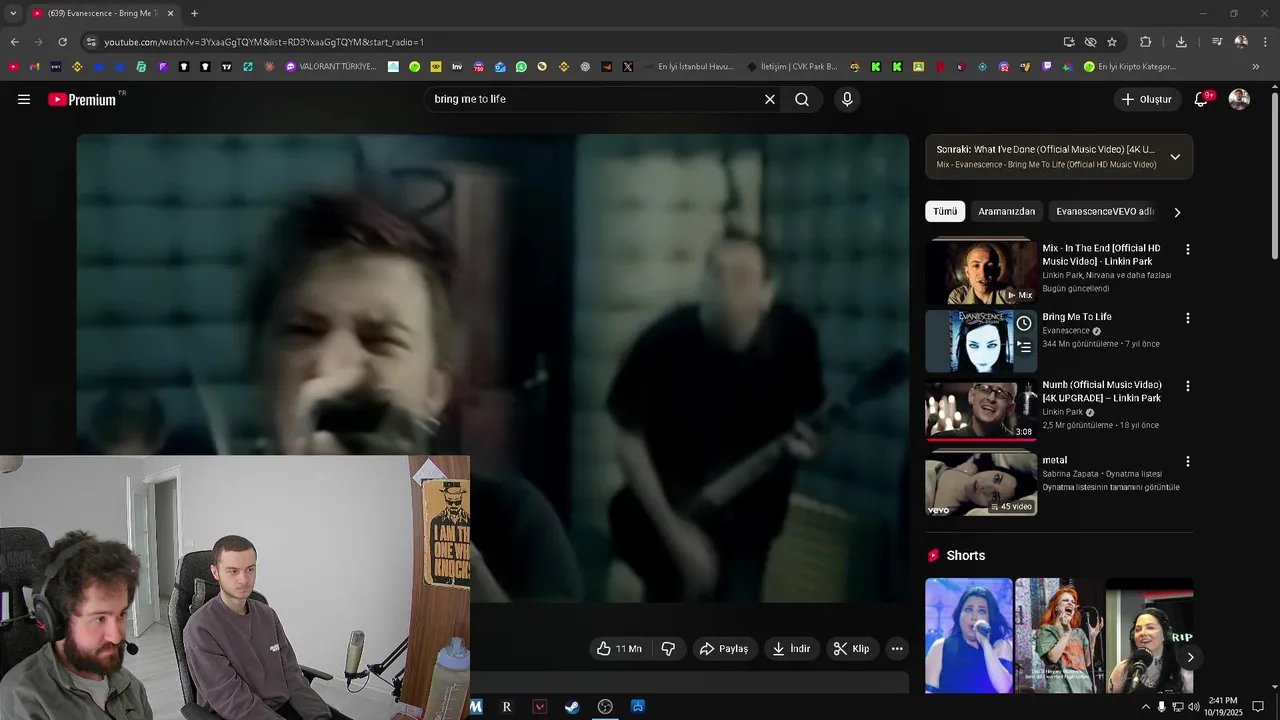Open the X Twitter bookmark icon

pos(628,67)
